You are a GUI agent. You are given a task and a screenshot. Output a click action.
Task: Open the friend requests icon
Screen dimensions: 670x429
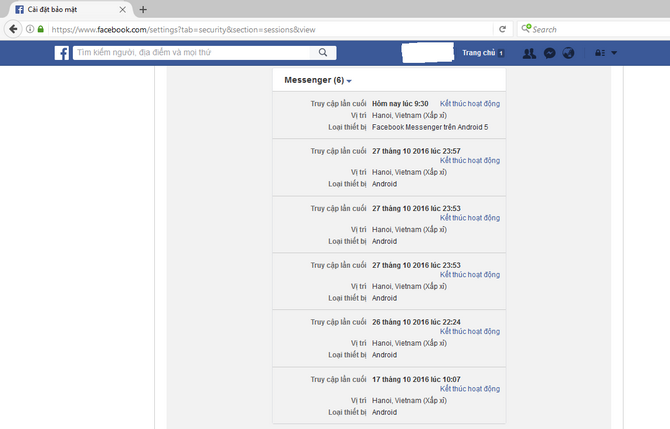[x=529, y=53]
